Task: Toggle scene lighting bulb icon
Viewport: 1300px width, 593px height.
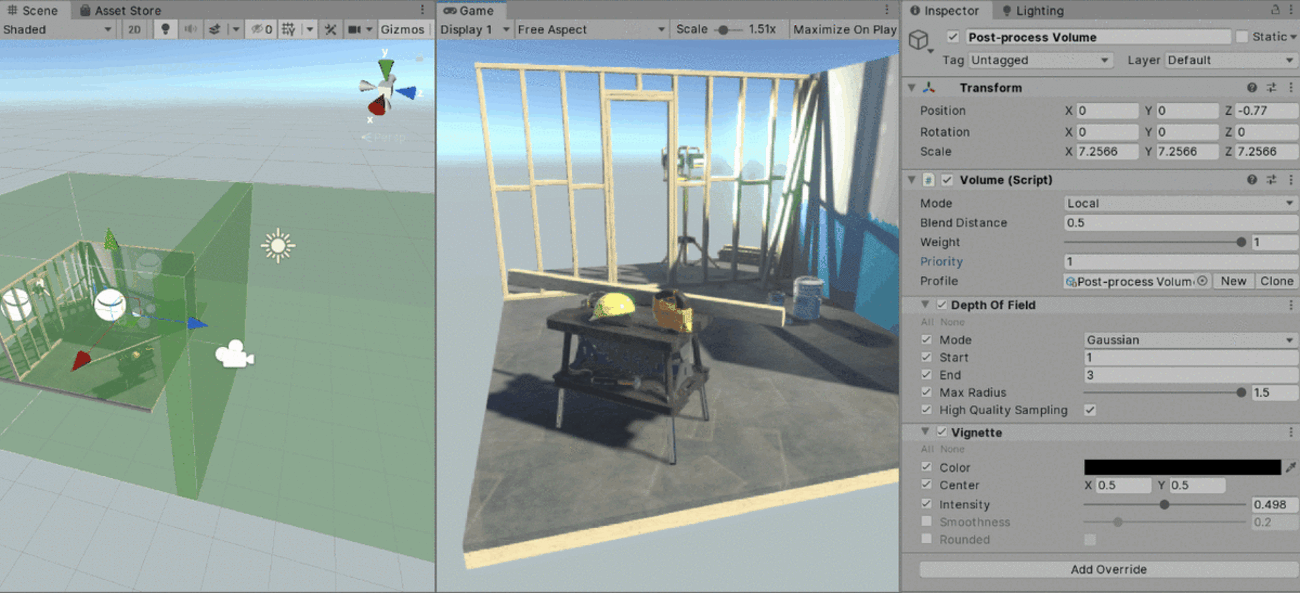Action: pos(165,29)
